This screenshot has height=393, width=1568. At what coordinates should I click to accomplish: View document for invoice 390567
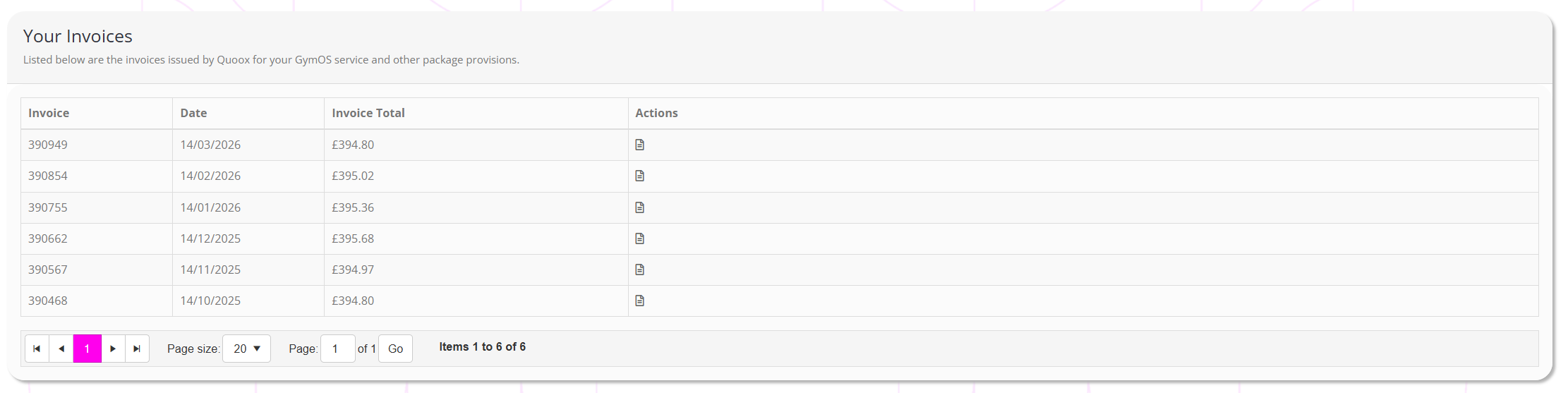coord(639,270)
